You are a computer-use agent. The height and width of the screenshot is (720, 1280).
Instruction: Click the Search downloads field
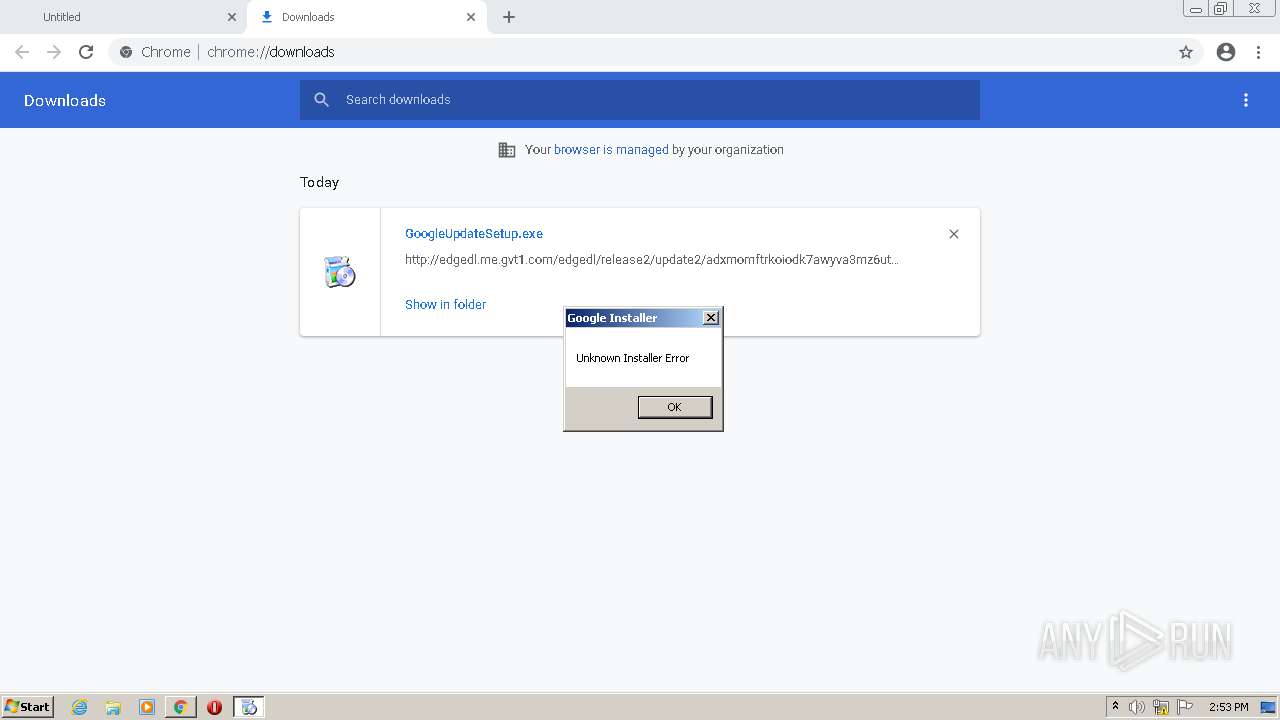640,100
